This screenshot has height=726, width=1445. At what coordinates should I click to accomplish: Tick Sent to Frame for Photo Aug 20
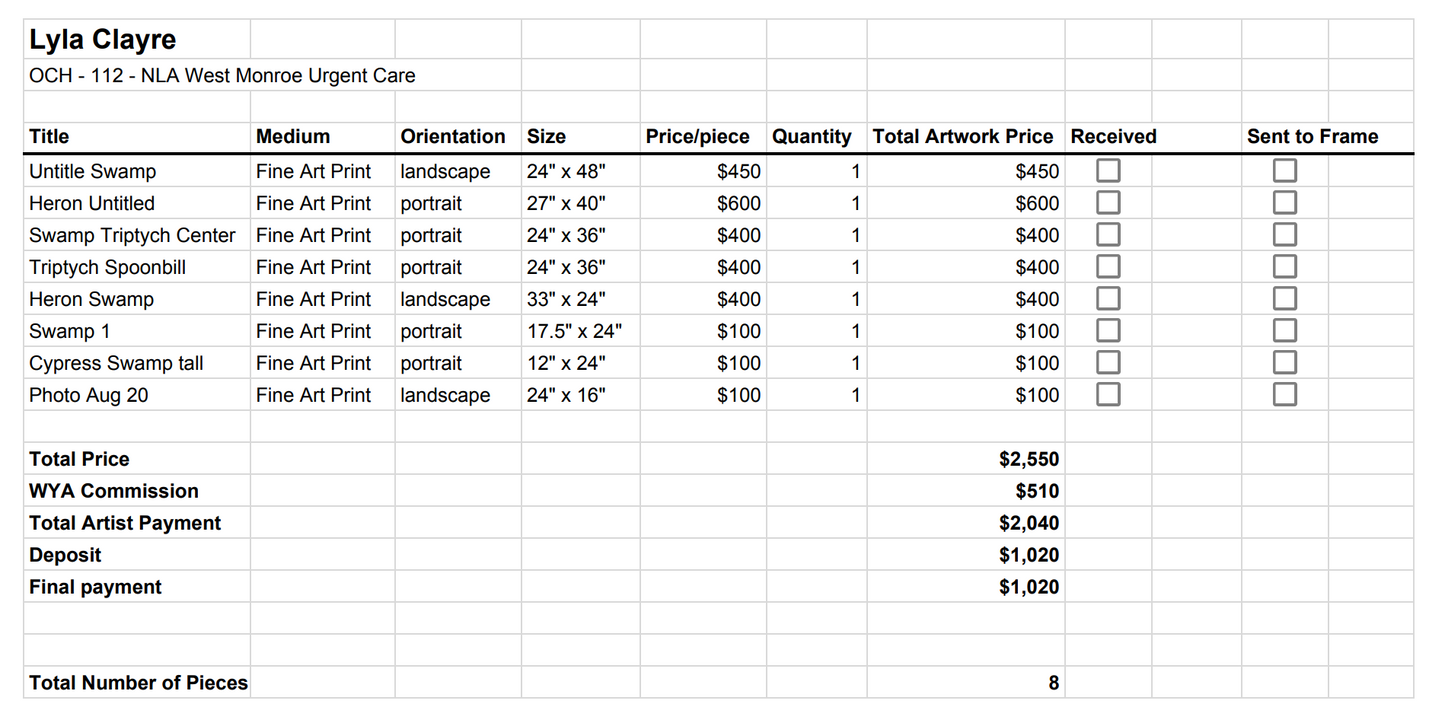point(1285,394)
